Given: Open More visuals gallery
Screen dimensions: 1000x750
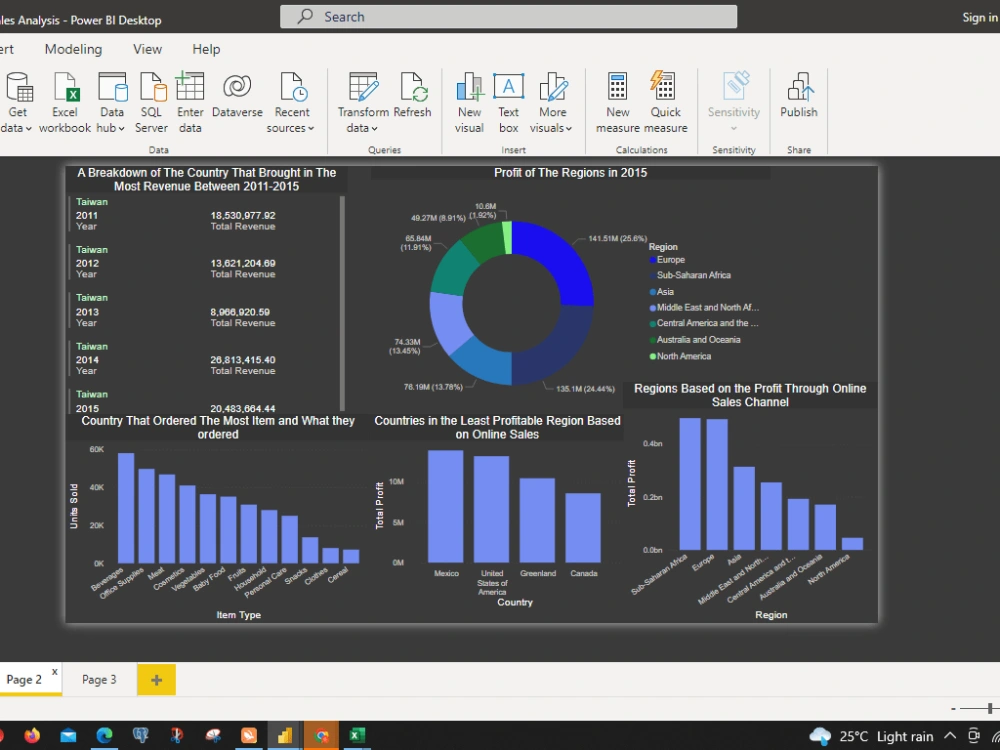Looking at the screenshot, I should pyautogui.click(x=552, y=102).
